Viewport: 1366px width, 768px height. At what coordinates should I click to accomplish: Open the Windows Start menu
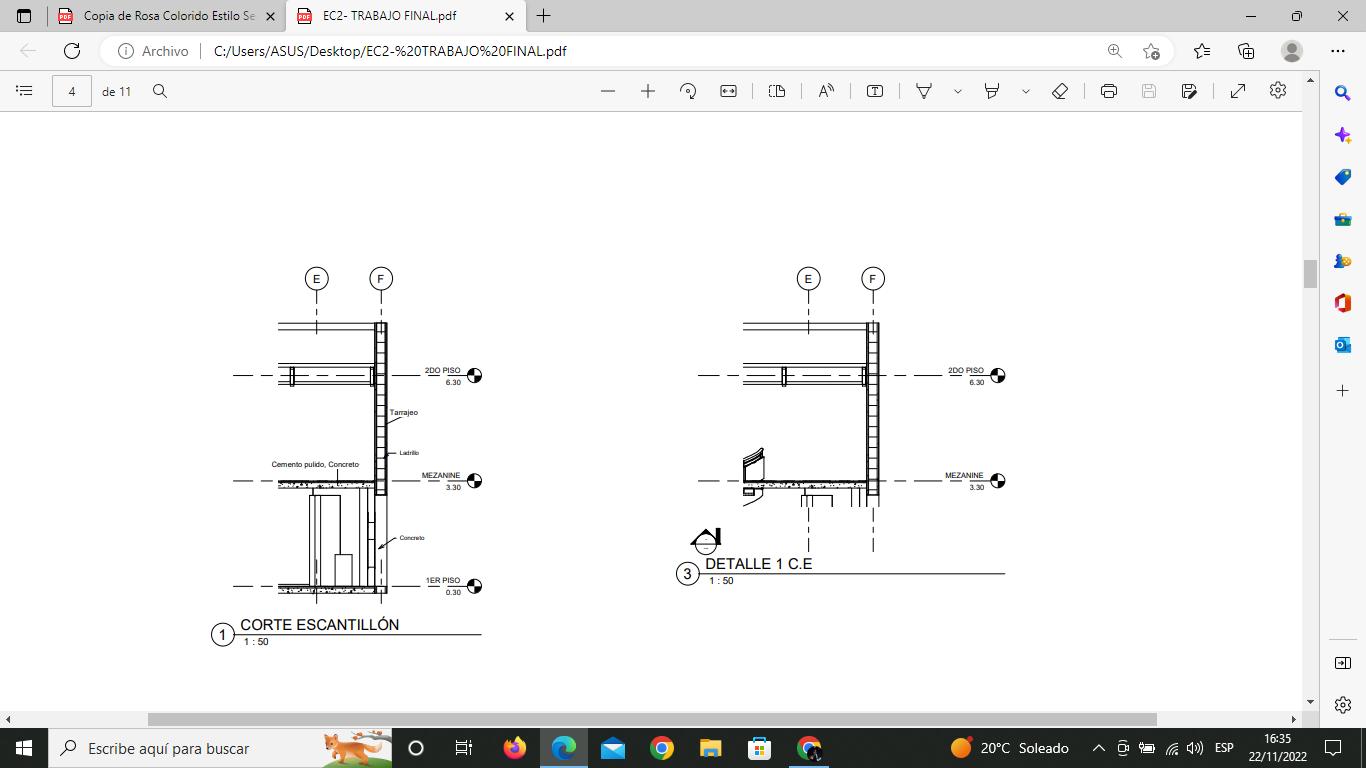[x=24, y=748]
